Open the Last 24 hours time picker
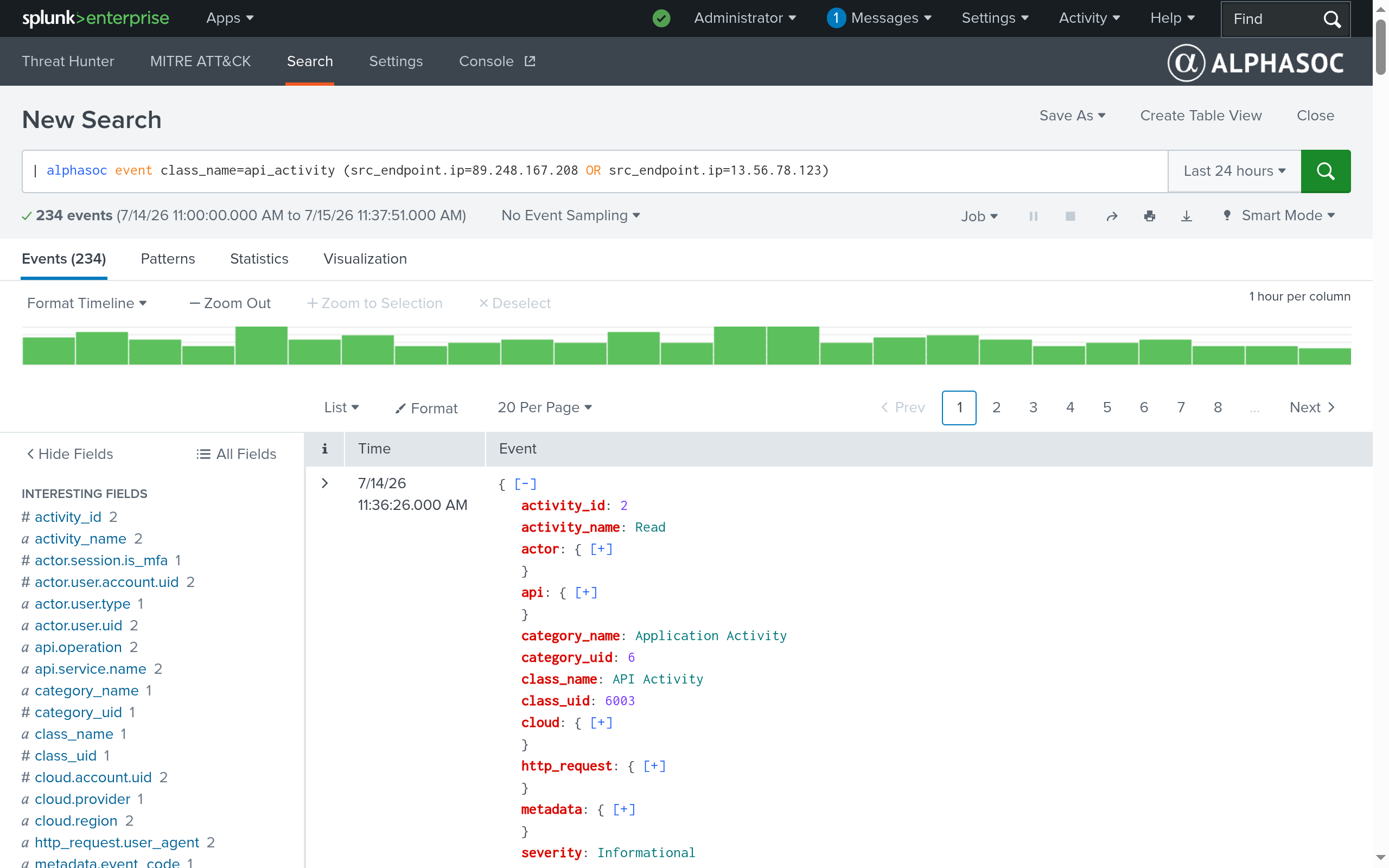Screen dimensions: 1389x868 [x=1234, y=171]
